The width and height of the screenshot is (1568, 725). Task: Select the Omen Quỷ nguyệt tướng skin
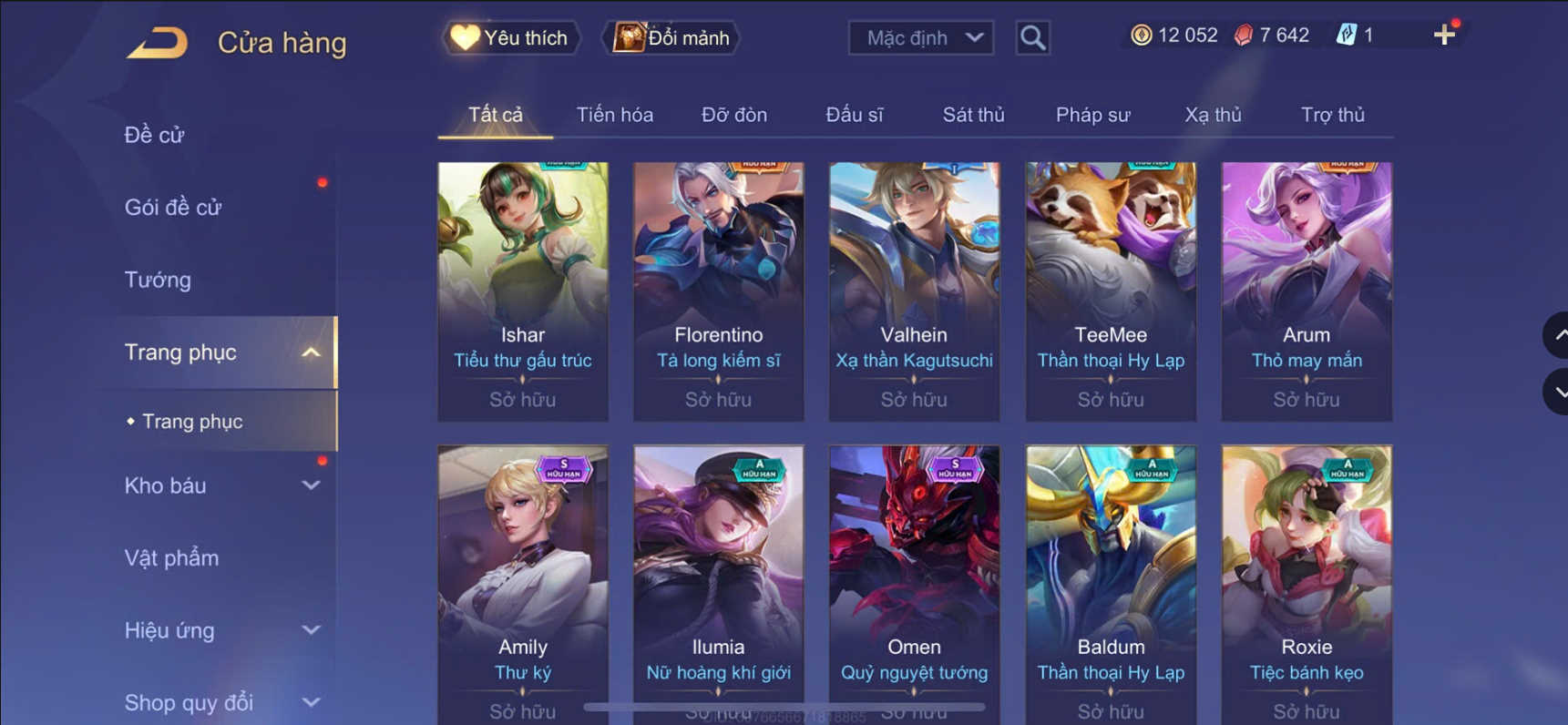[914, 585]
